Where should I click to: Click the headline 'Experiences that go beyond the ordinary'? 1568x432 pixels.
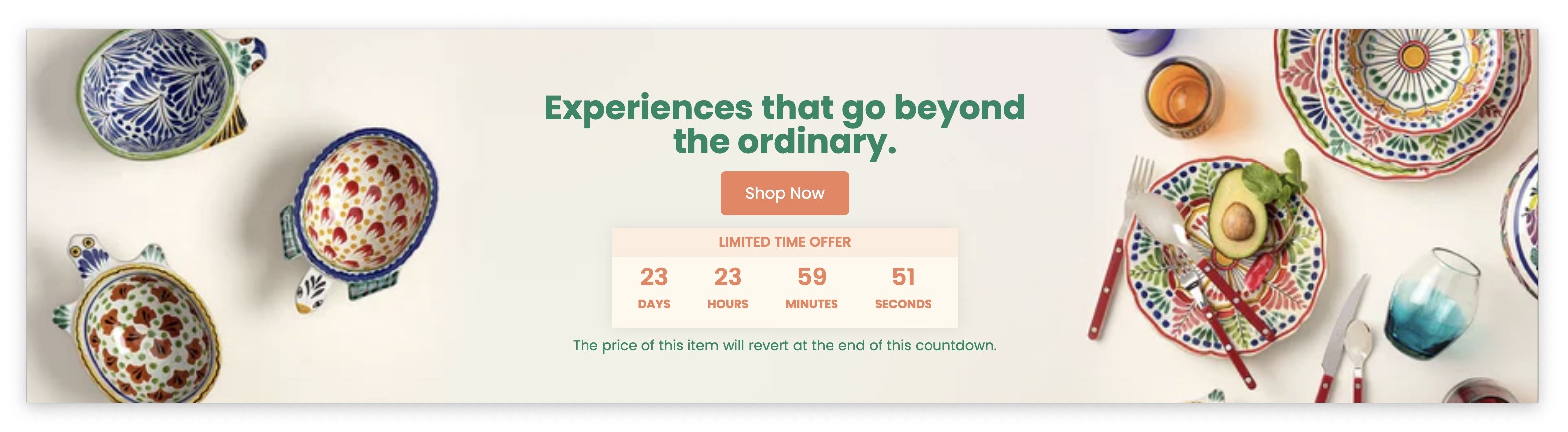[x=784, y=124]
